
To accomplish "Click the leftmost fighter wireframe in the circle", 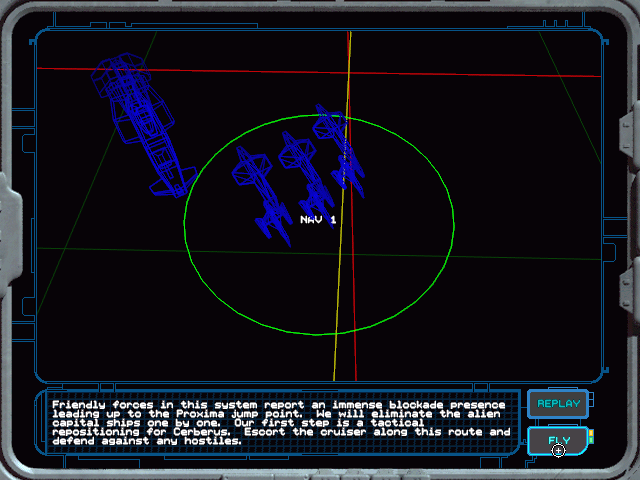I will [x=262, y=196].
